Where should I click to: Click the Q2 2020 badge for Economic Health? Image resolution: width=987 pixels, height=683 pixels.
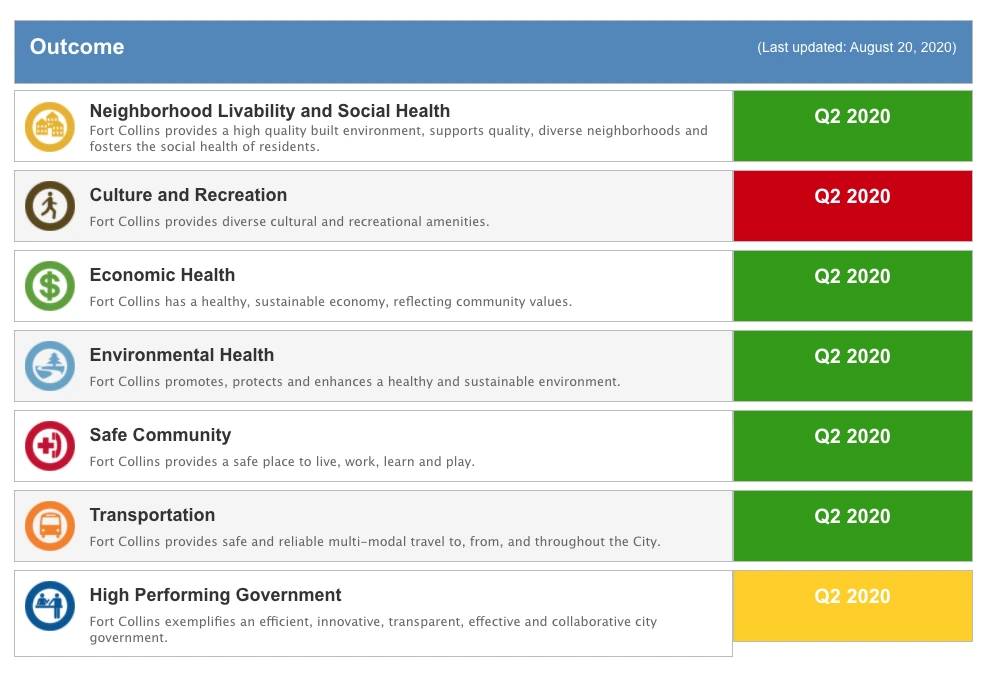click(852, 276)
